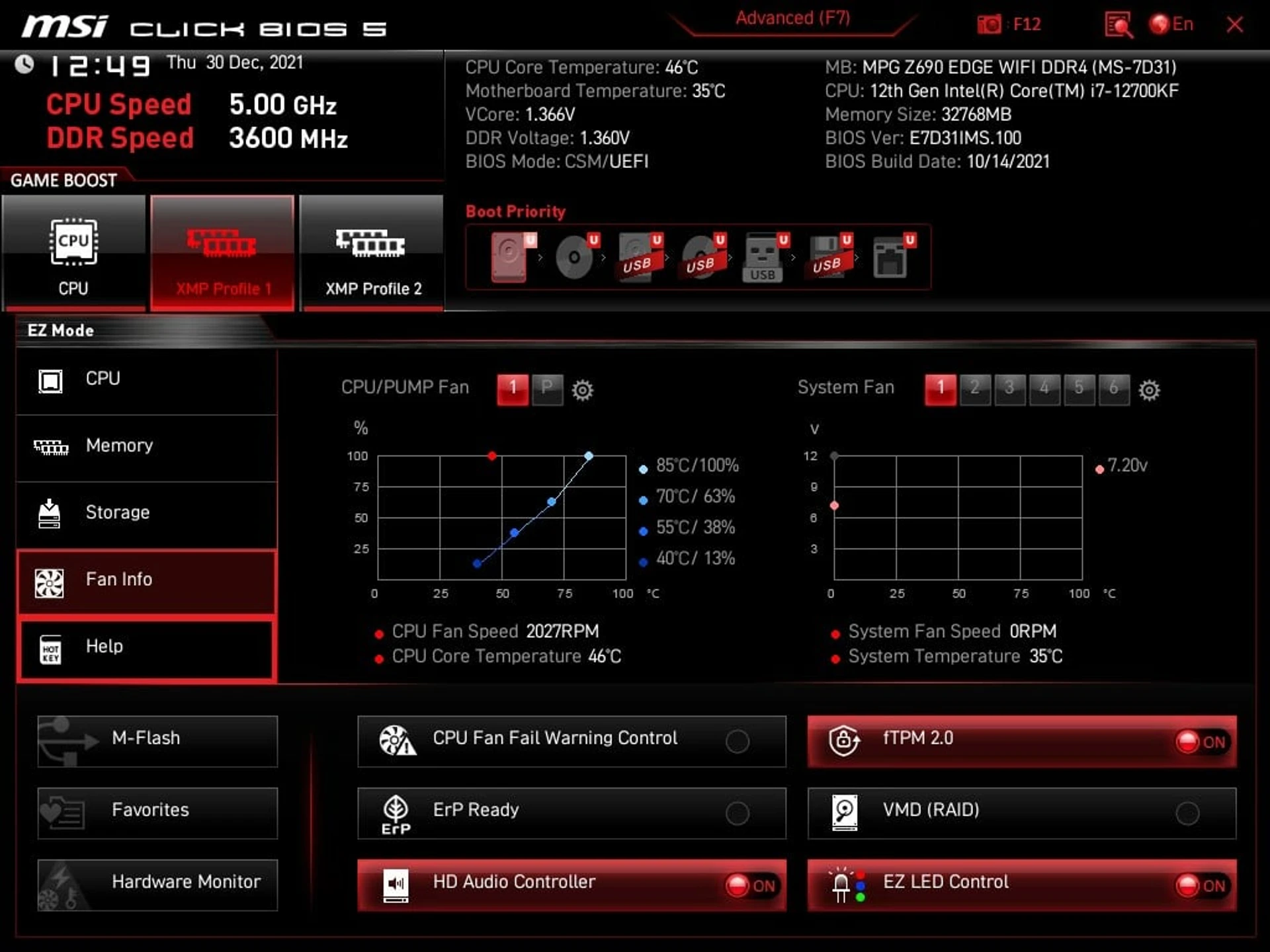This screenshot has height=952, width=1270.
Task: Open the Help hotkey section
Action: coord(146,649)
